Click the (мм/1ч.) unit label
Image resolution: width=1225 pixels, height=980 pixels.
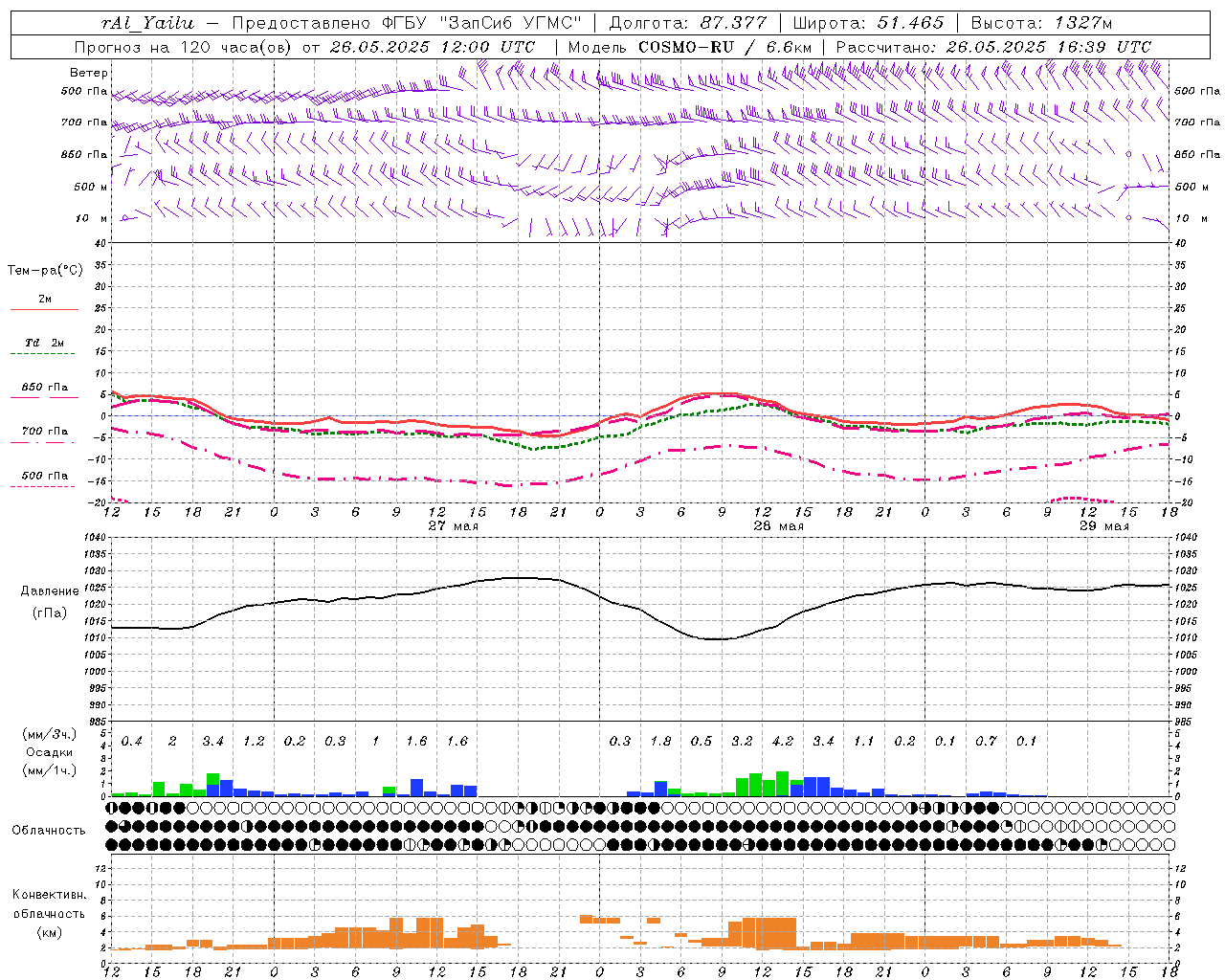pyautogui.click(x=49, y=770)
